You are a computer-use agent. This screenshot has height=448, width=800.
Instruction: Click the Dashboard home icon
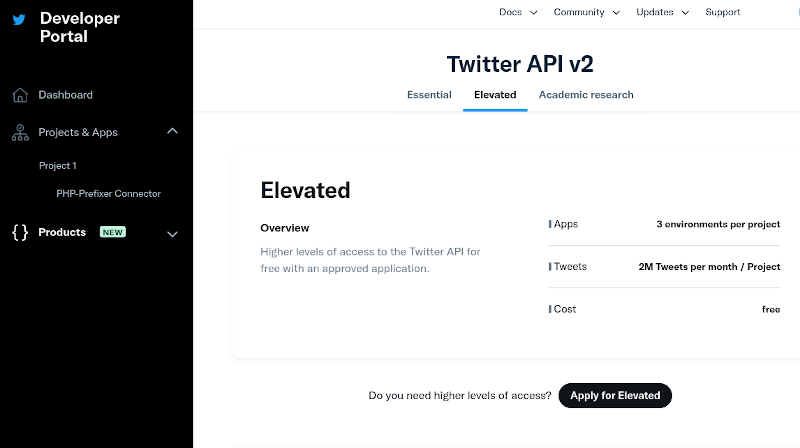20,95
